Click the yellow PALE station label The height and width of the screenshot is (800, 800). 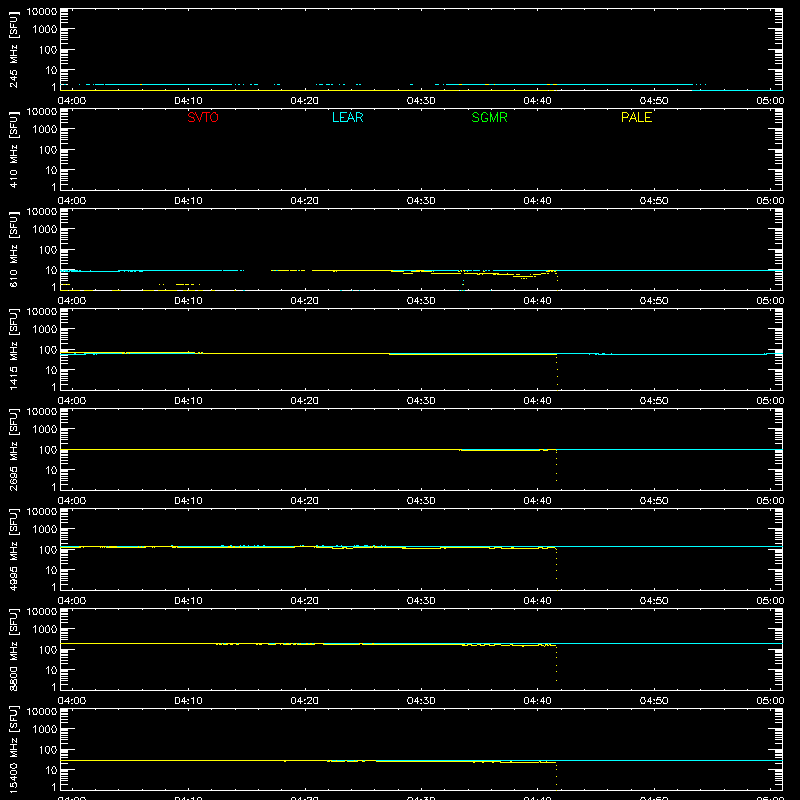[x=636, y=117]
